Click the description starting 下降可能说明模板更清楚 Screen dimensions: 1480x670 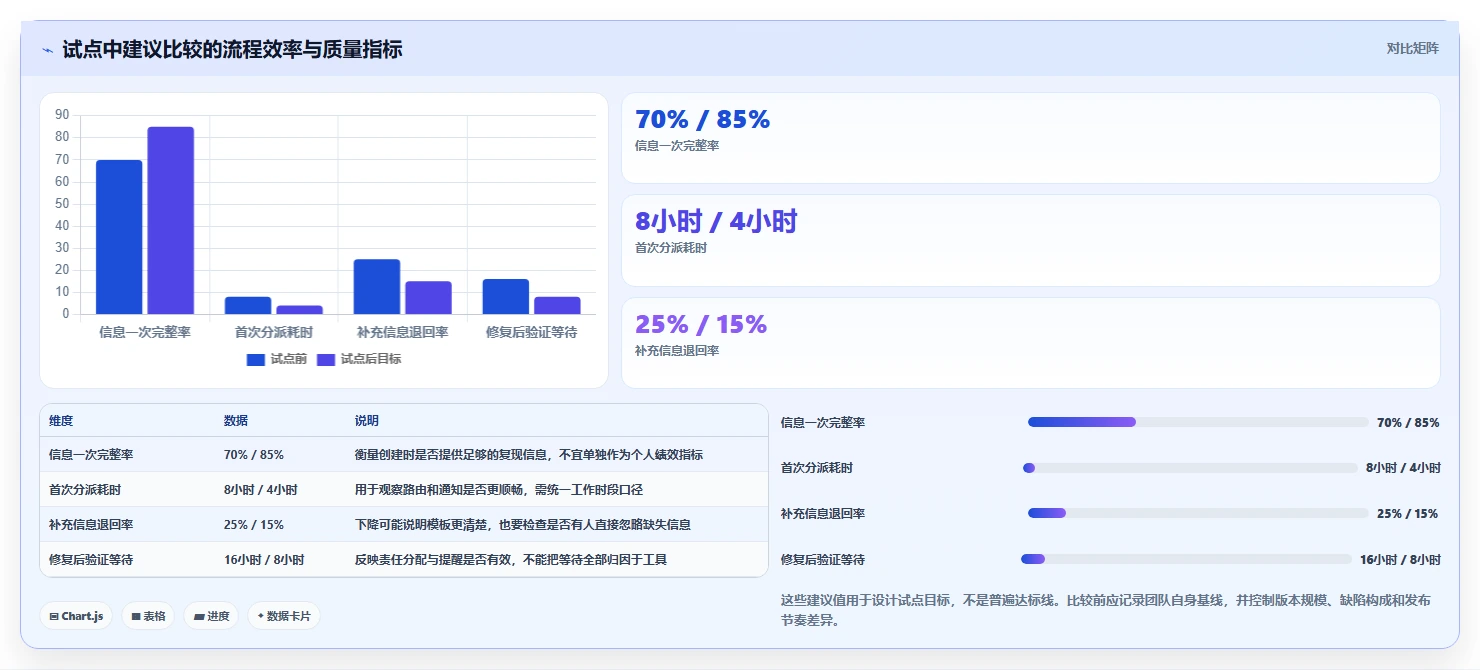pos(523,524)
